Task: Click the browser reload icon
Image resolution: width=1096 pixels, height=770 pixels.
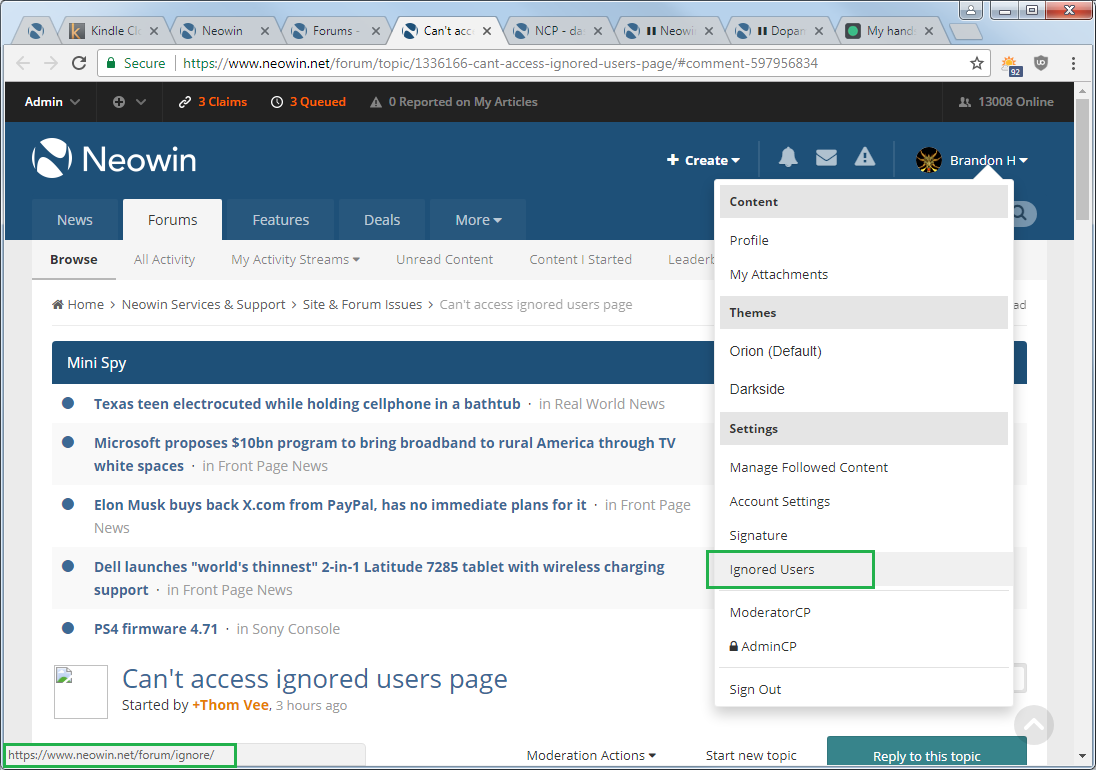Action: [x=79, y=63]
